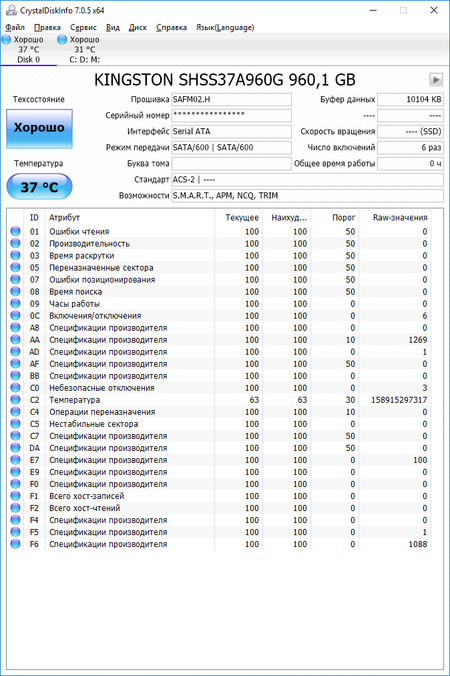Click status orb for C2 Температура row

coord(16,400)
